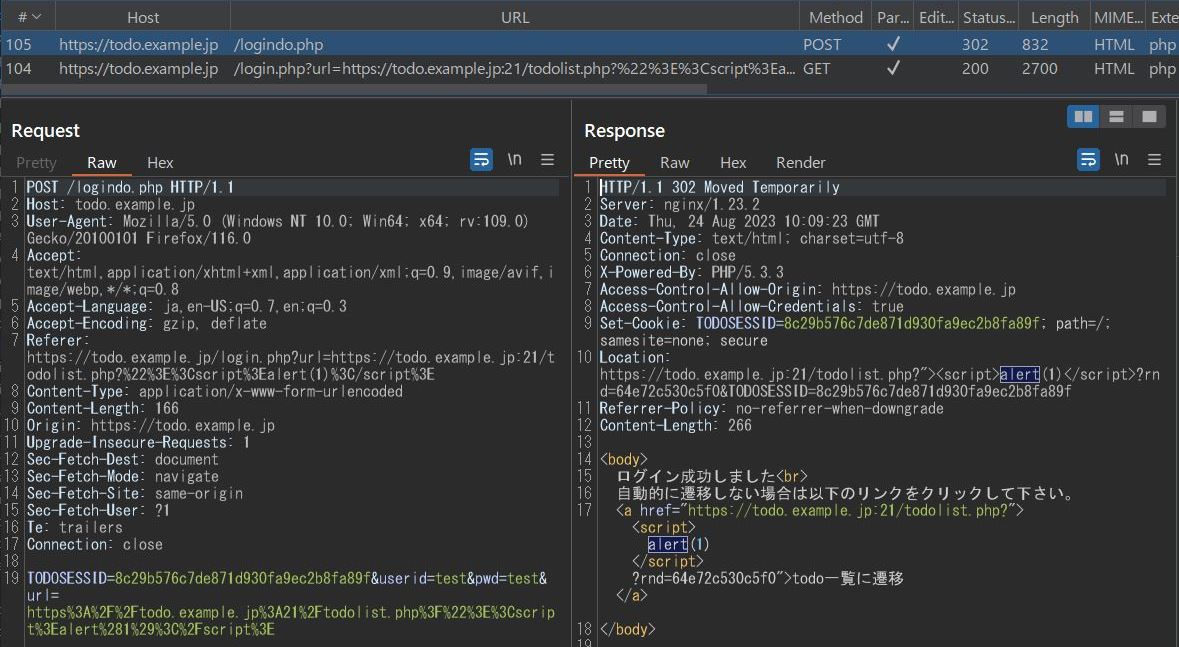The height and width of the screenshot is (647, 1179).
Task: Click the Te: trailers request header
Action: click(x=74, y=527)
